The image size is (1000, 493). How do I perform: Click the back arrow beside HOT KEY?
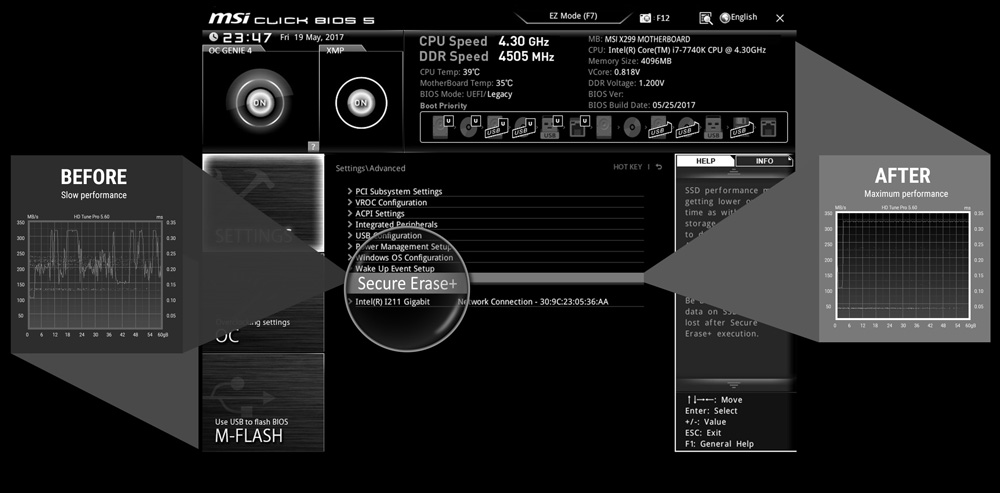coord(659,167)
